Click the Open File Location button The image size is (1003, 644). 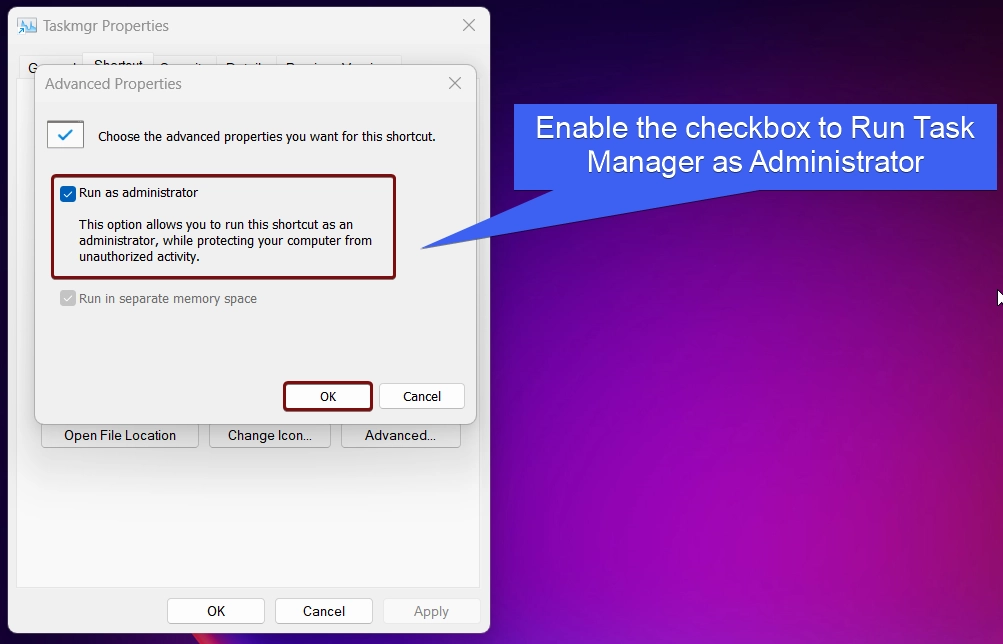pos(120,436)
